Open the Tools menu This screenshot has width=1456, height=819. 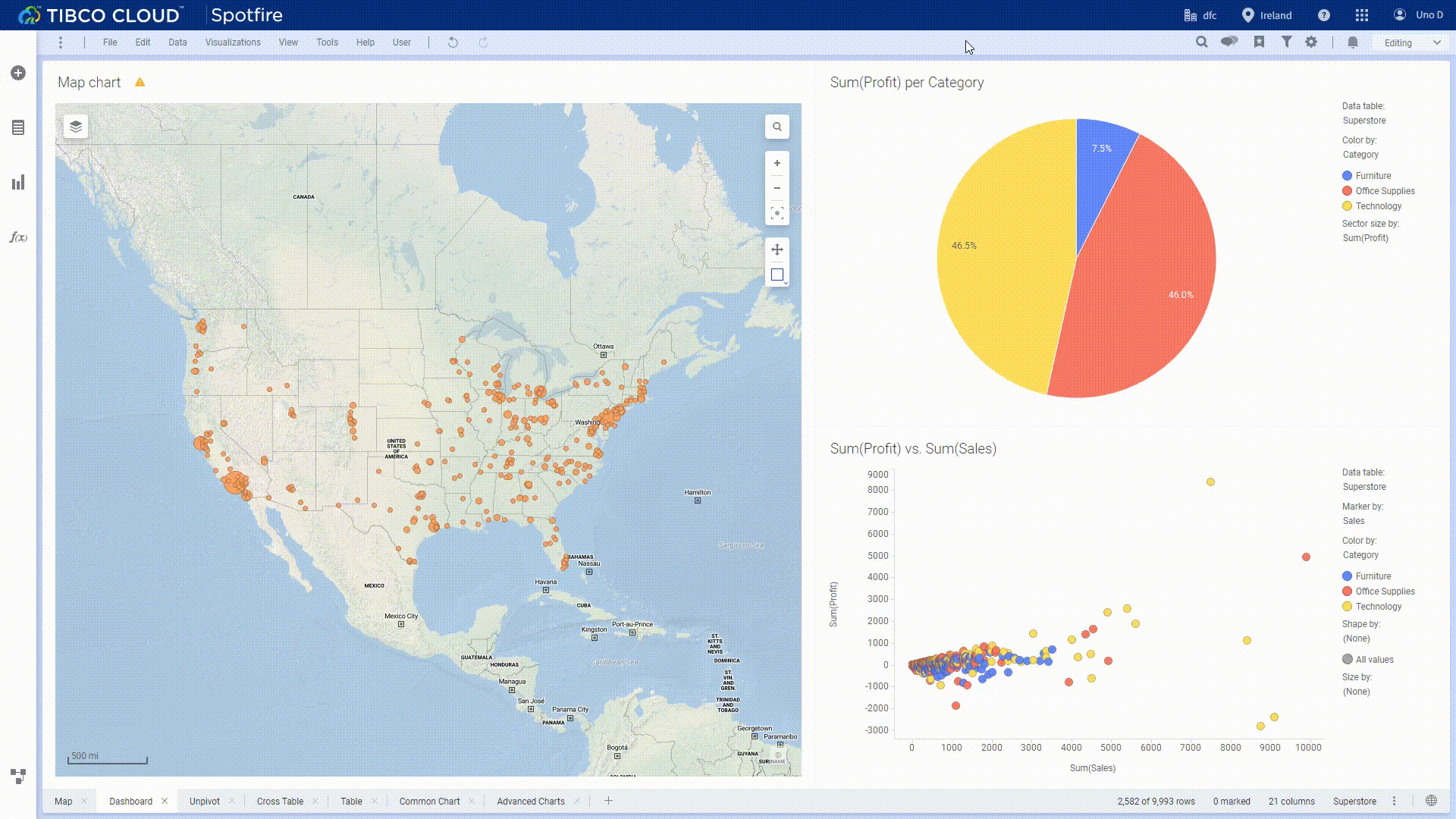(x=326, y=42)
